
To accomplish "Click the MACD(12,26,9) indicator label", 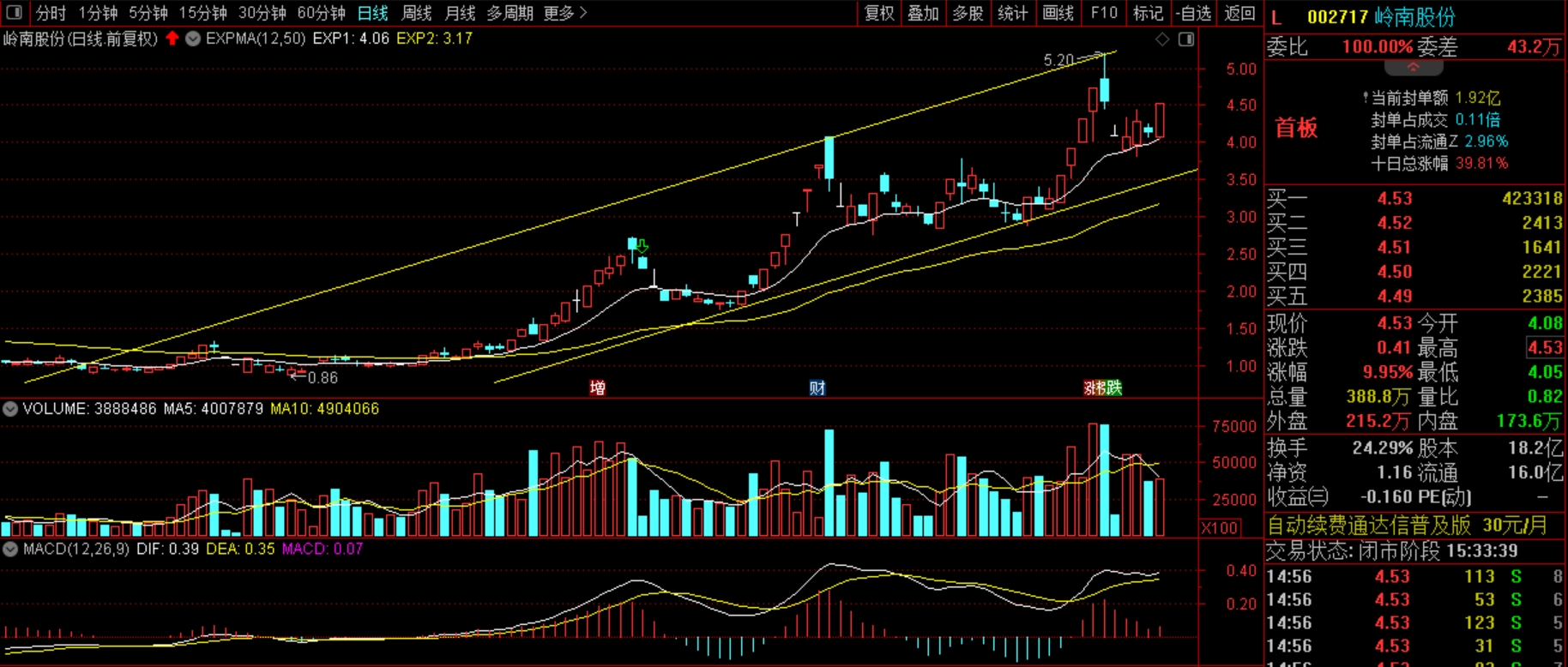I will (x=75, y=549).
